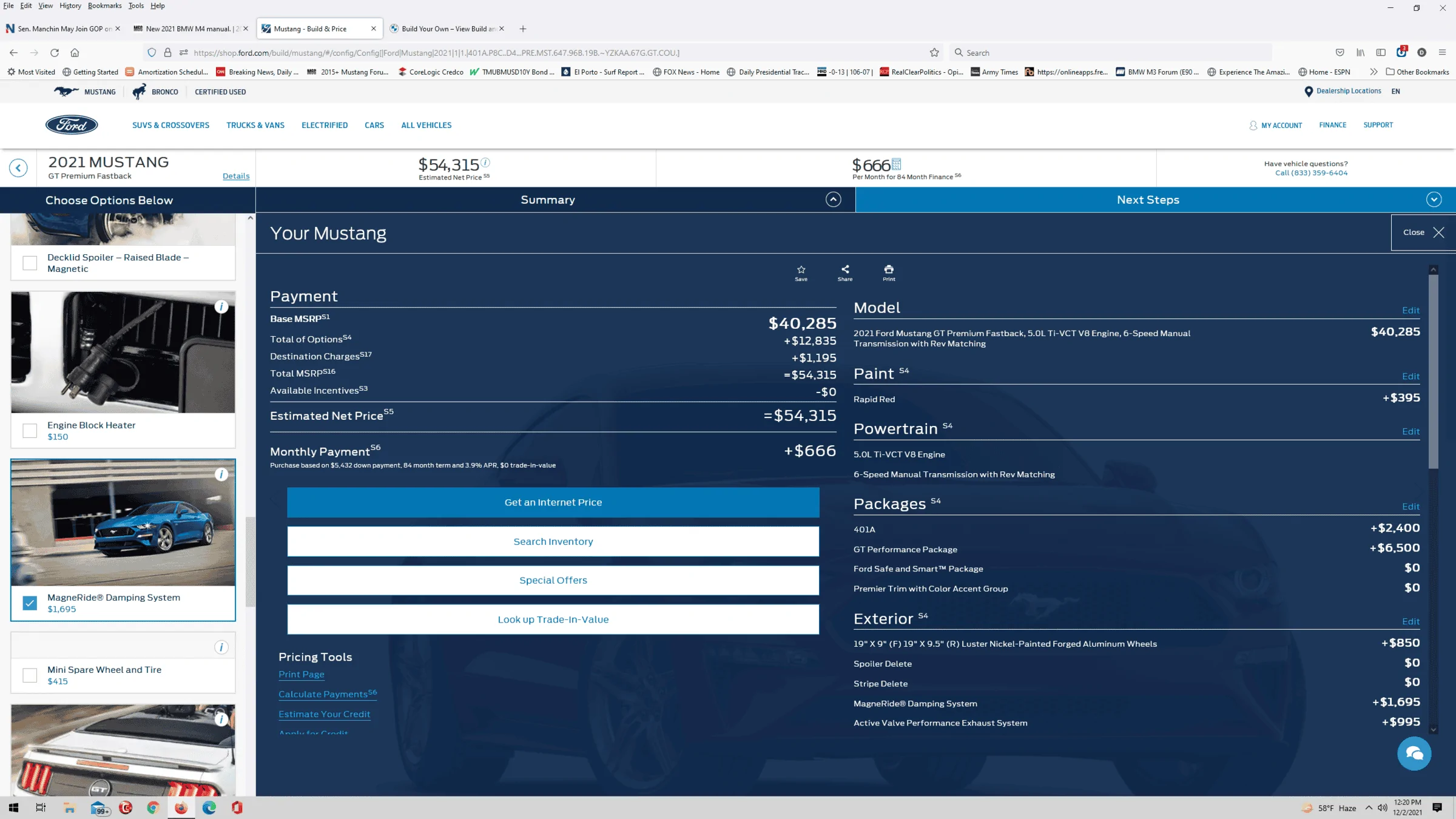Show hidden system tray icons

pyautogui.click(x=1369, y=807)
